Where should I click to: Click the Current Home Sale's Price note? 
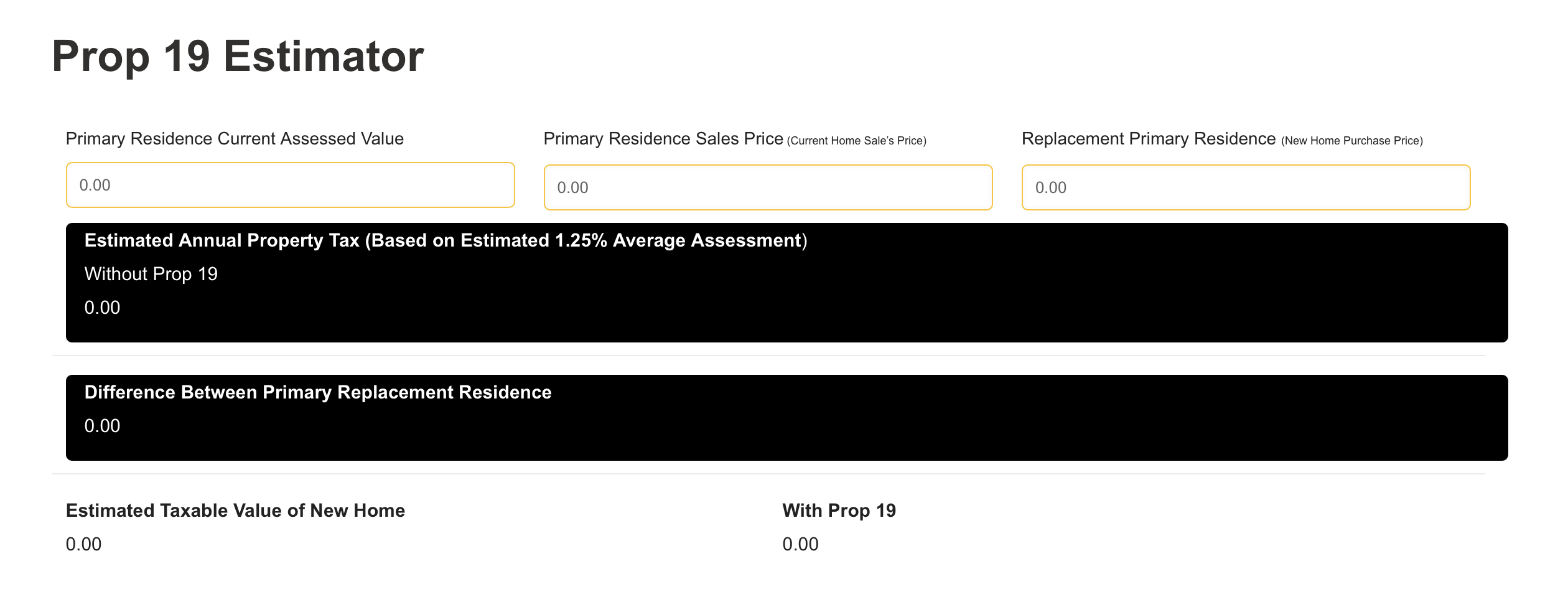856,141
